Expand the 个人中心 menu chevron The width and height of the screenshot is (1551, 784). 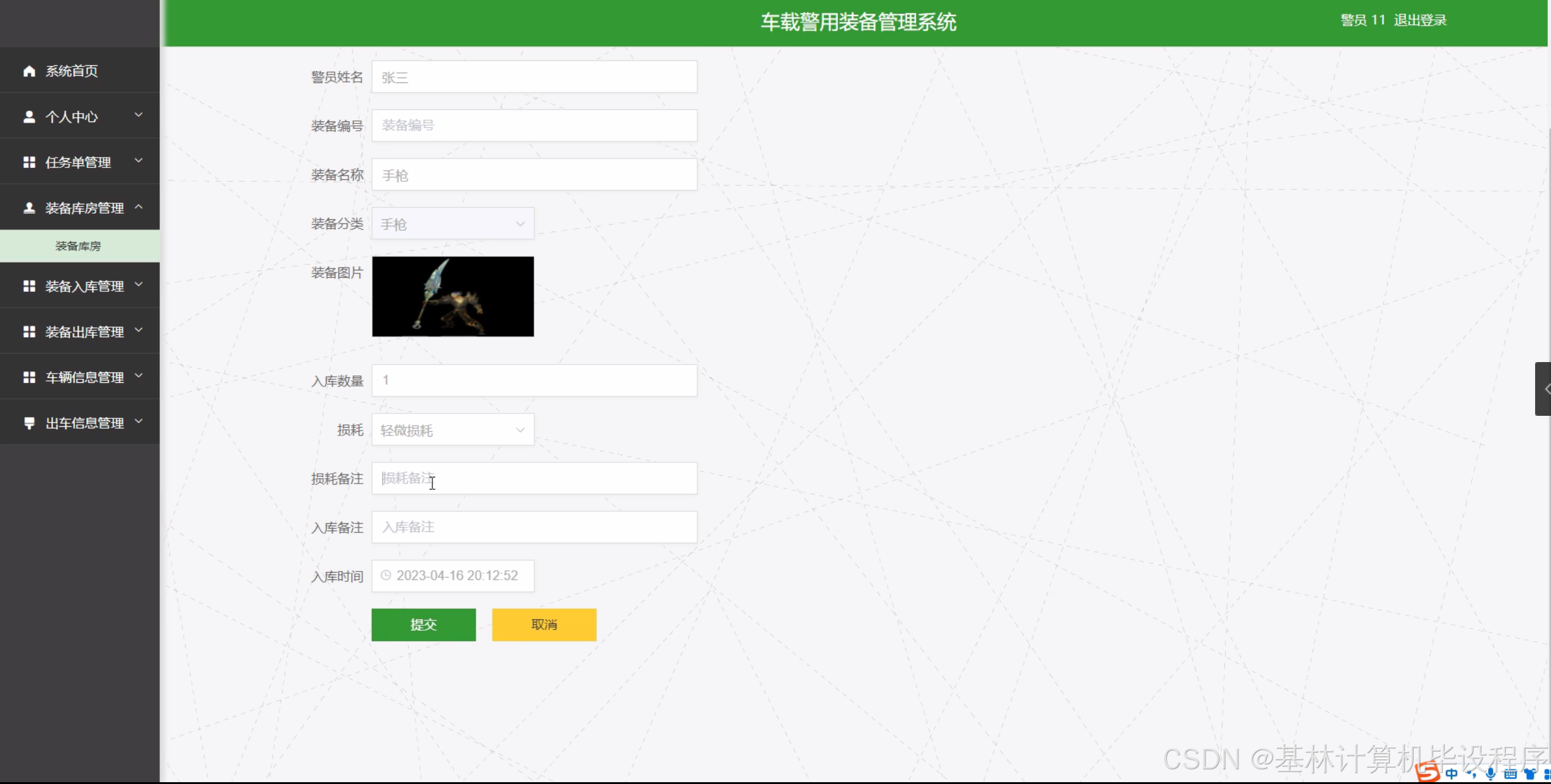click(139, 115)
